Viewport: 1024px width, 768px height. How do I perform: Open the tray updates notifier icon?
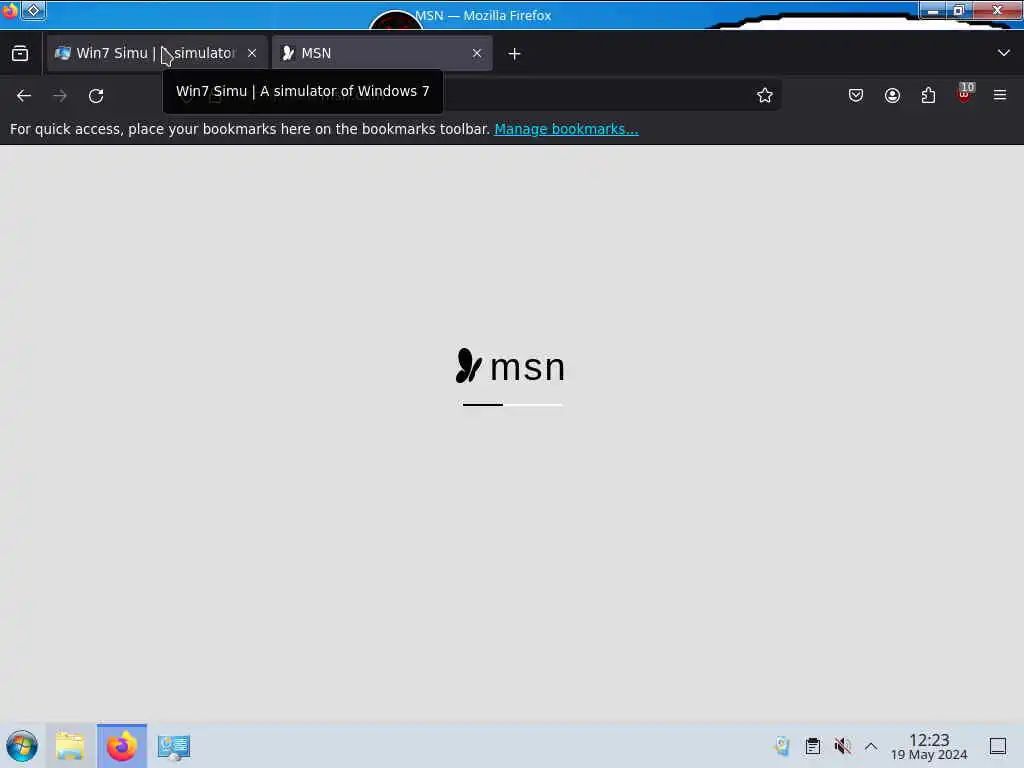(782, 746)
